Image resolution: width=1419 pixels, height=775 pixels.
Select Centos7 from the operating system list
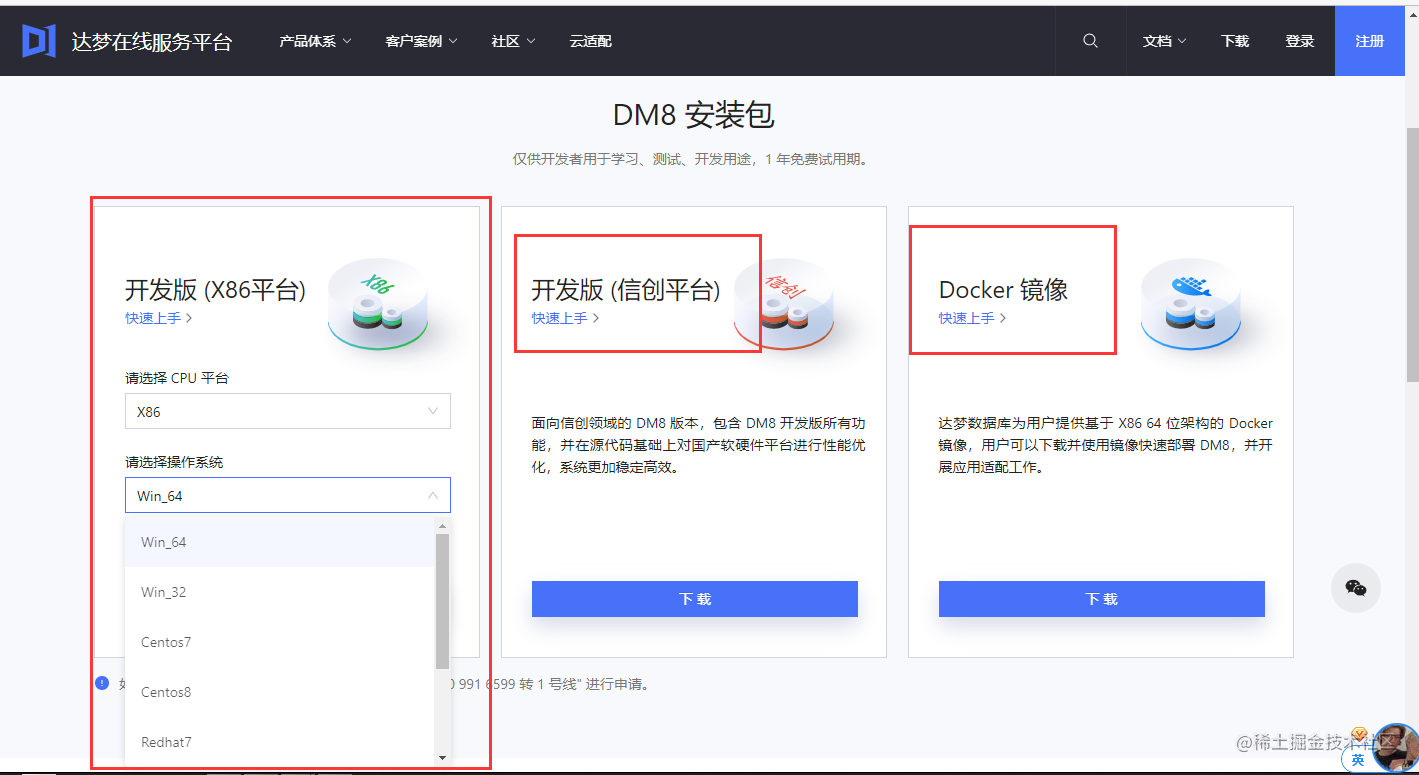coord(165,641)
